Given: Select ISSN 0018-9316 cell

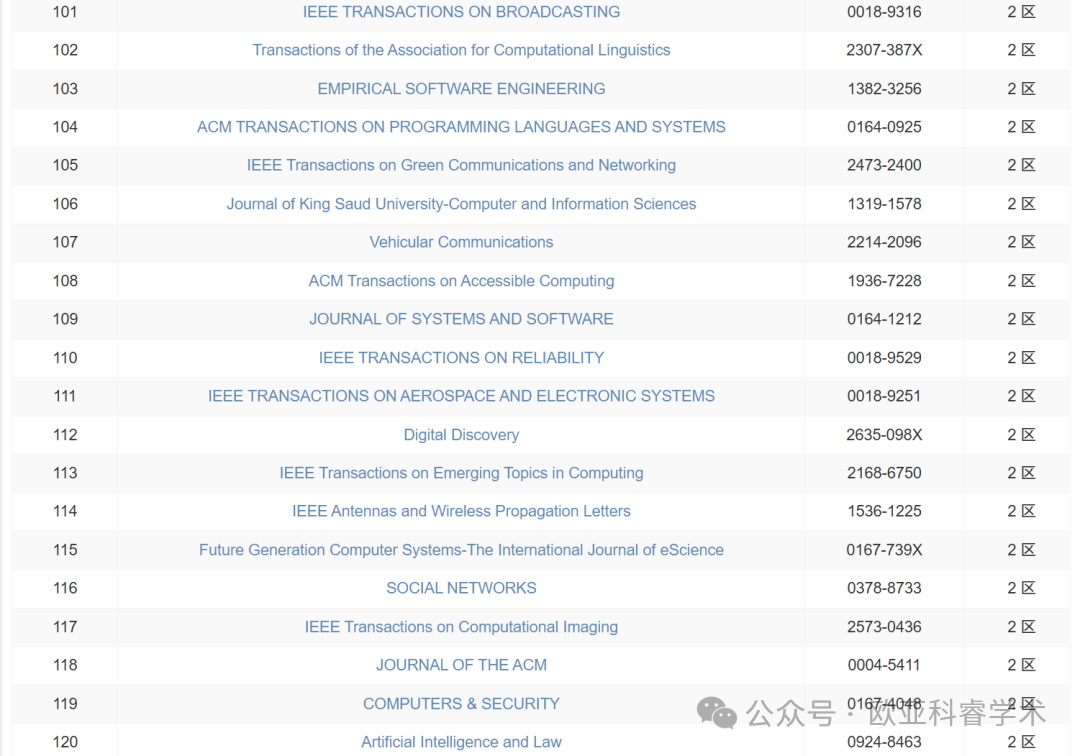Looking at the screenshot, I should (884, 12).
